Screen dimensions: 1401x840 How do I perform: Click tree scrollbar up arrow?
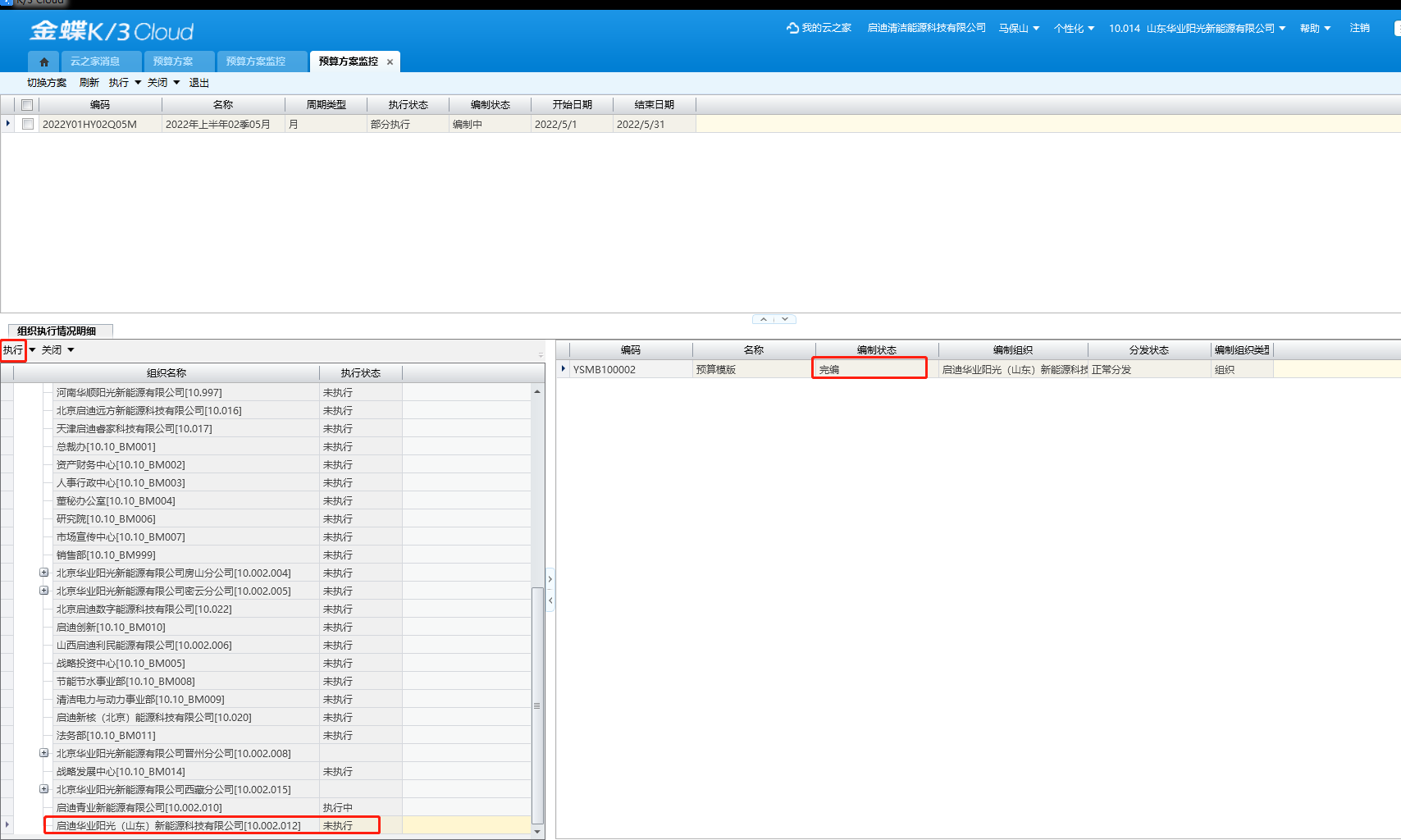click(x=537, y=391)
